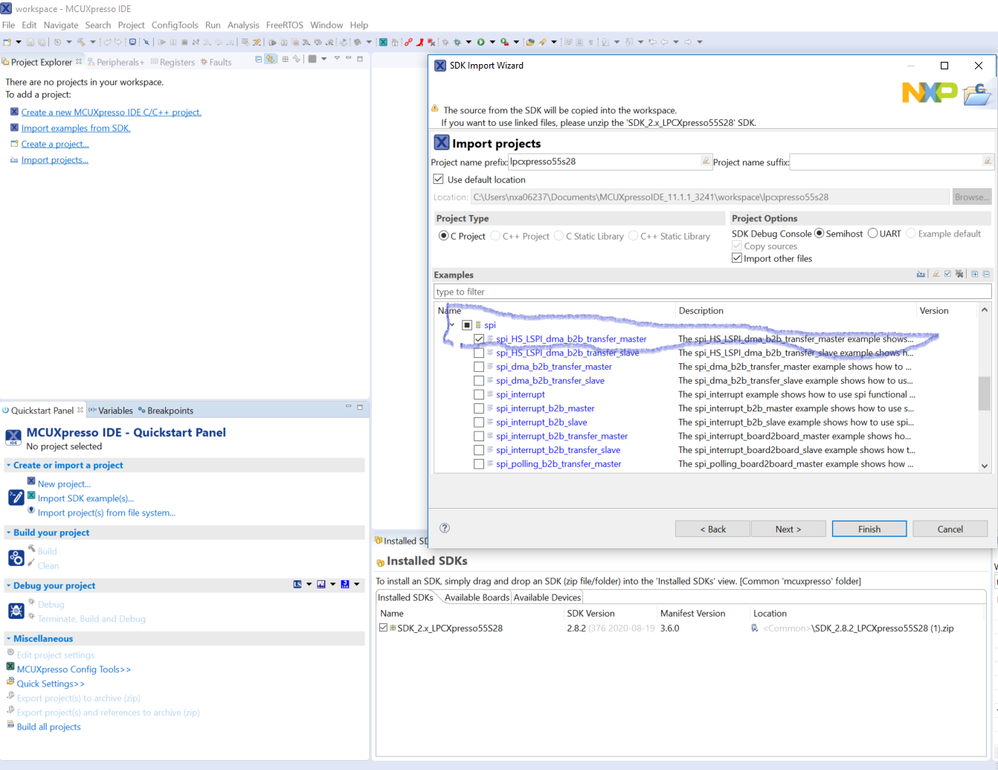Open dropdown arrow next to Run toolbar icon
This screenshot has height=770, width=998.
click(x=492, y=42)
